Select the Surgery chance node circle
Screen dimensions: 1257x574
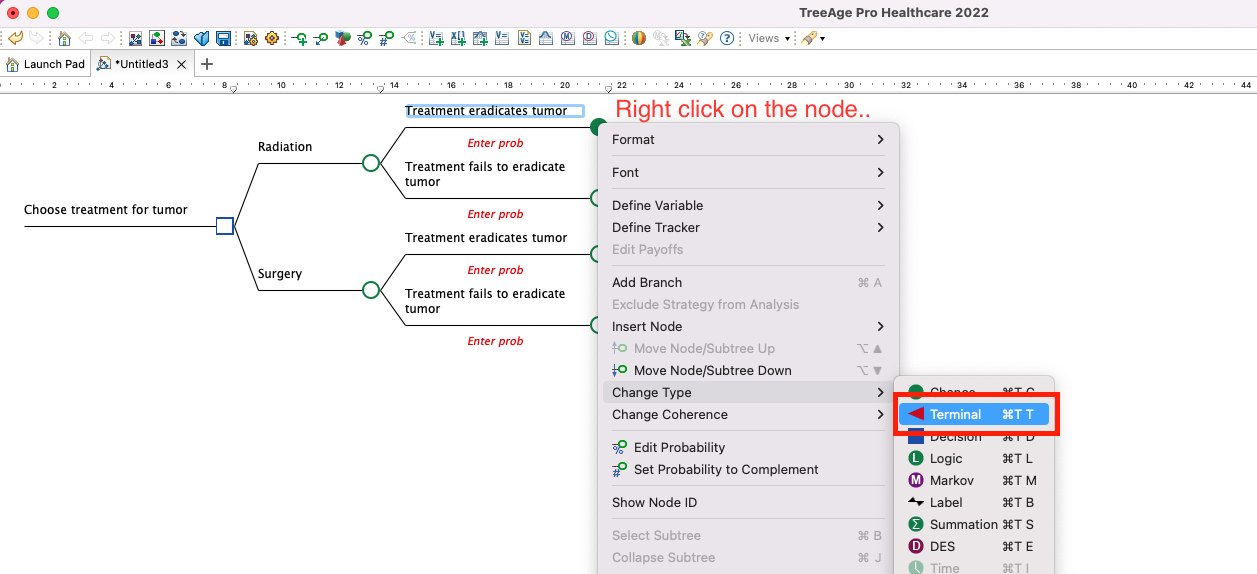pos(371,290)
